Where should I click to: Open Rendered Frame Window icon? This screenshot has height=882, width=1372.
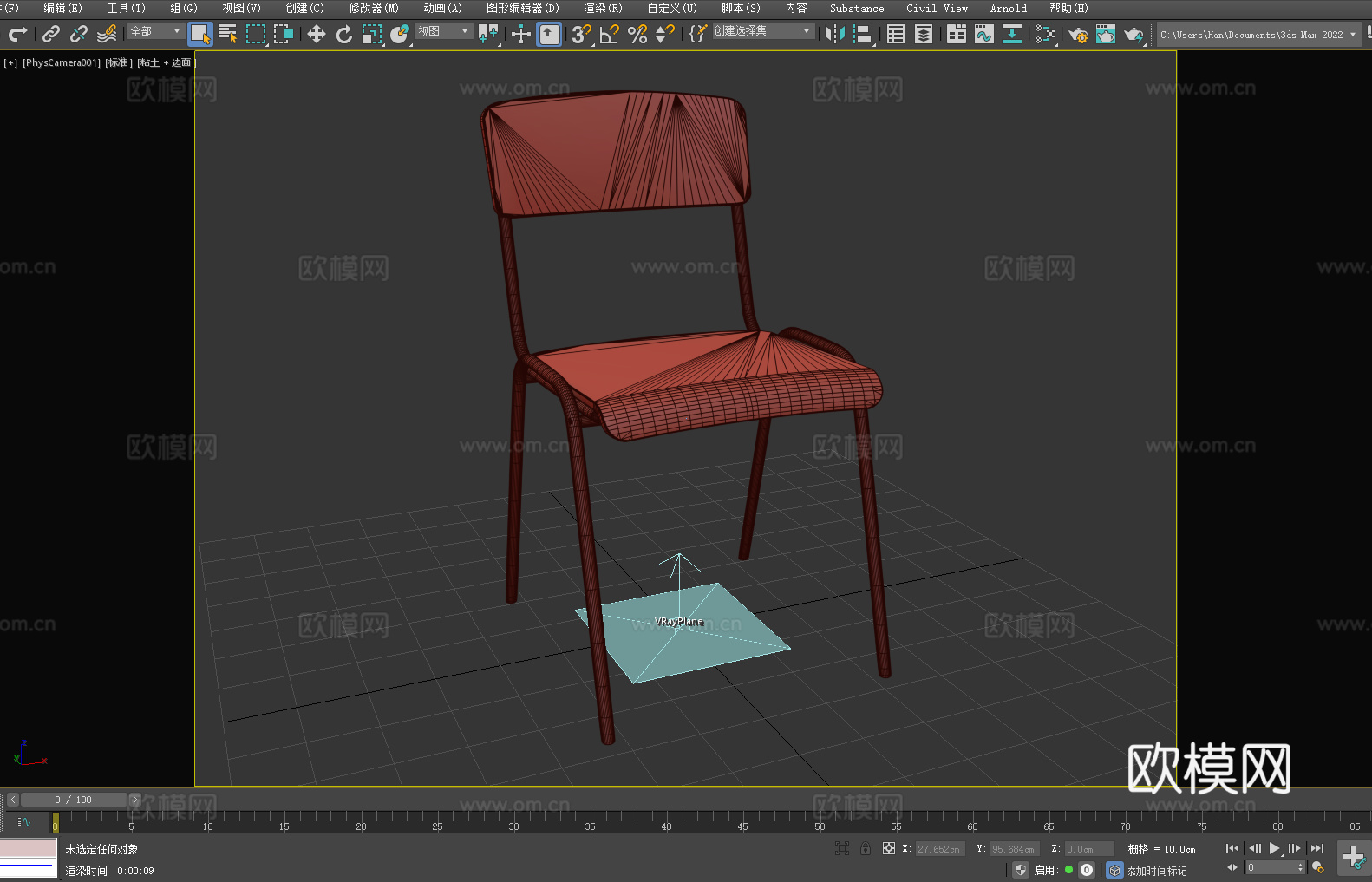(1106, 34)
